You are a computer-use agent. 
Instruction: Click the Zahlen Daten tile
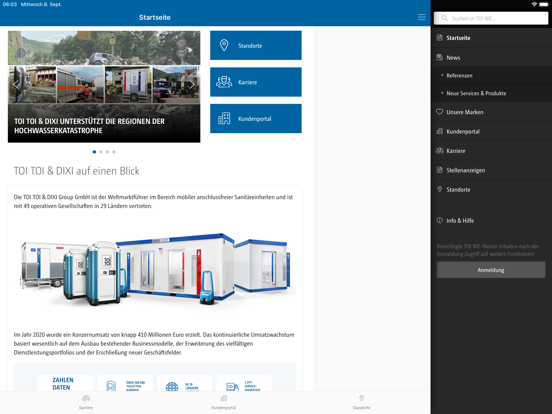(x=65, y=383)
